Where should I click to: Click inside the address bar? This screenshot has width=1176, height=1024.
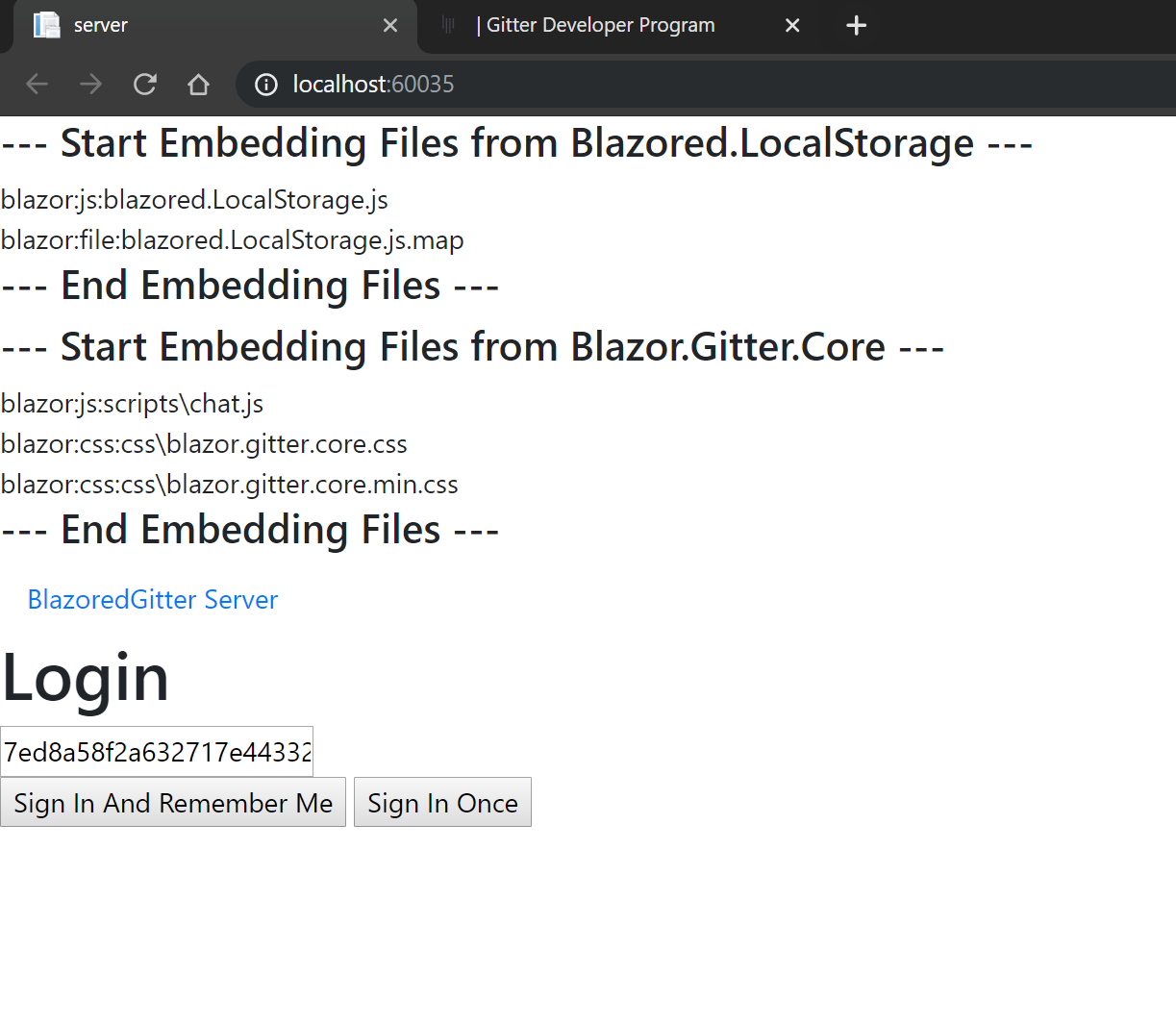481,85
